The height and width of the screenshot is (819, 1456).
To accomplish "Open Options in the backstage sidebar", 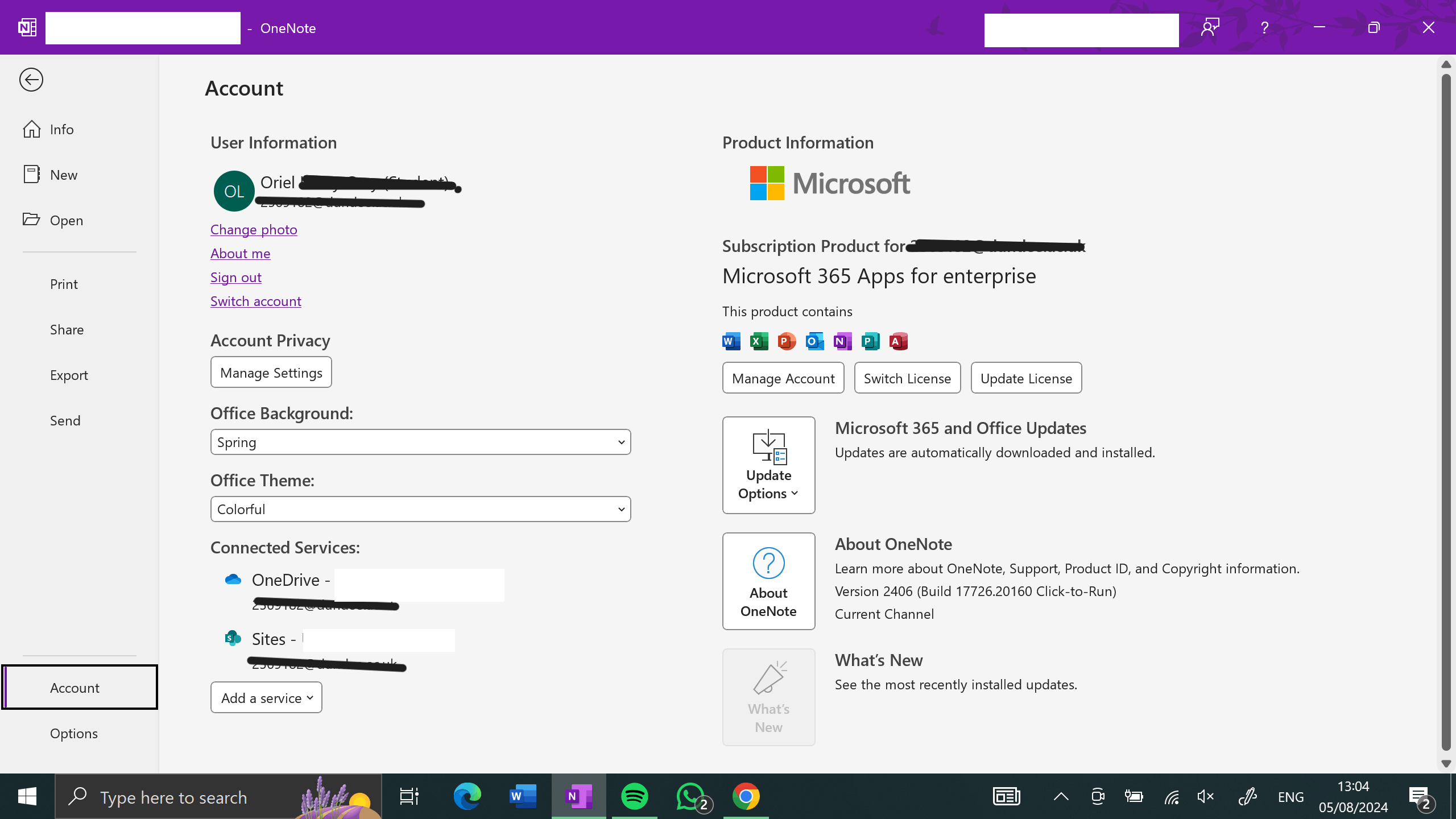I will coord(79,733).
